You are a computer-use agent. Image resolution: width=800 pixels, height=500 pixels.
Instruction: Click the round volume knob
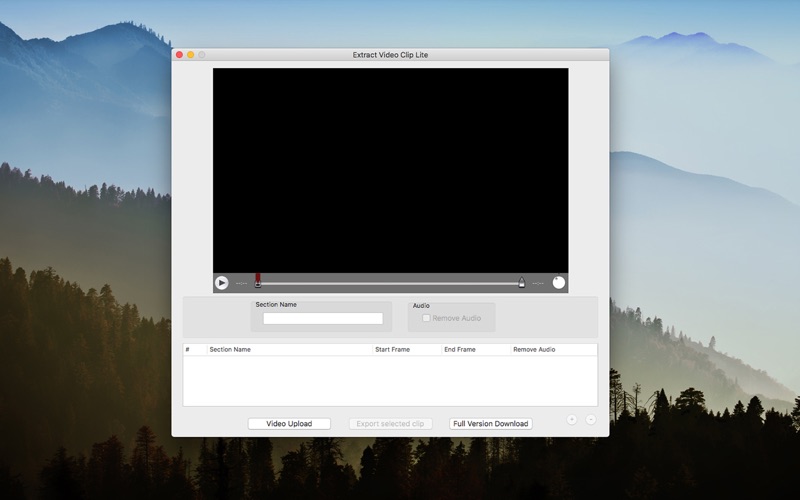point(559,283)
